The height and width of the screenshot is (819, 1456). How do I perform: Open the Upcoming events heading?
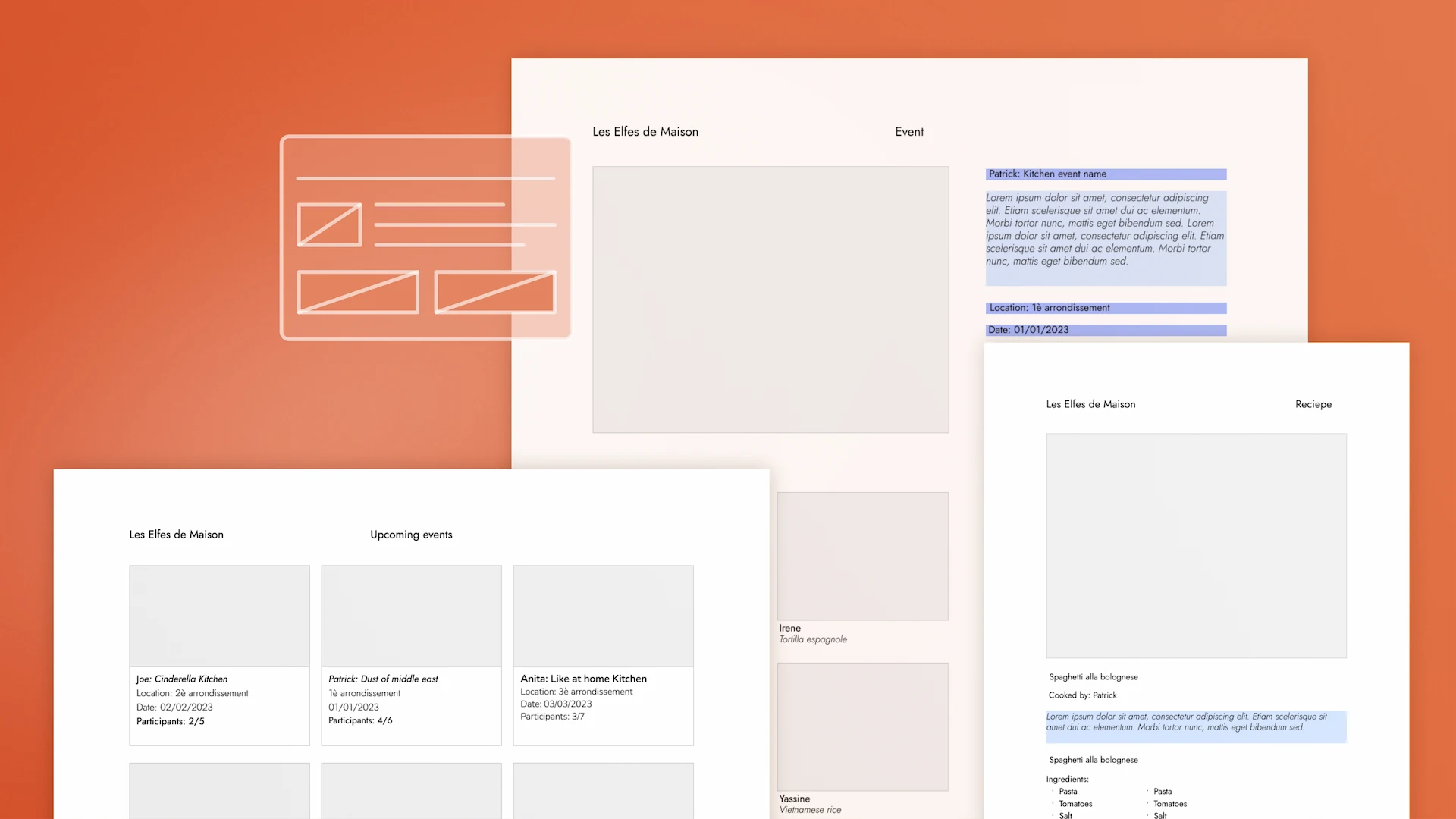coord(411,535)
